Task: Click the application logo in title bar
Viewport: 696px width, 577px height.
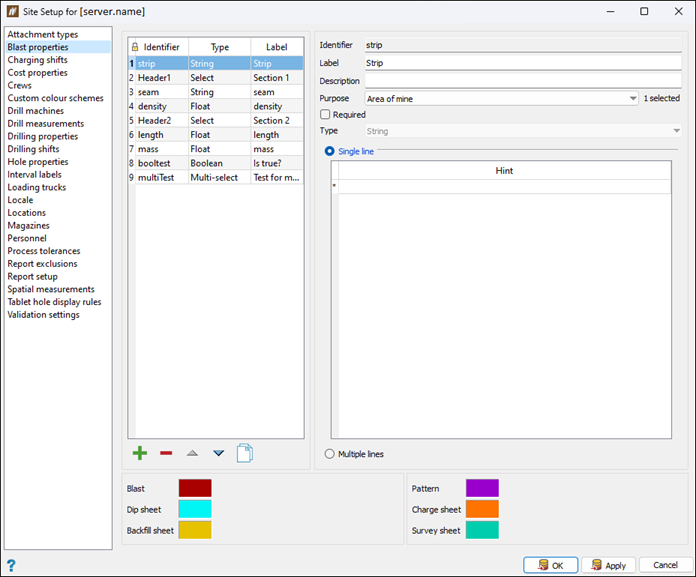Action: tap(14, 11)
